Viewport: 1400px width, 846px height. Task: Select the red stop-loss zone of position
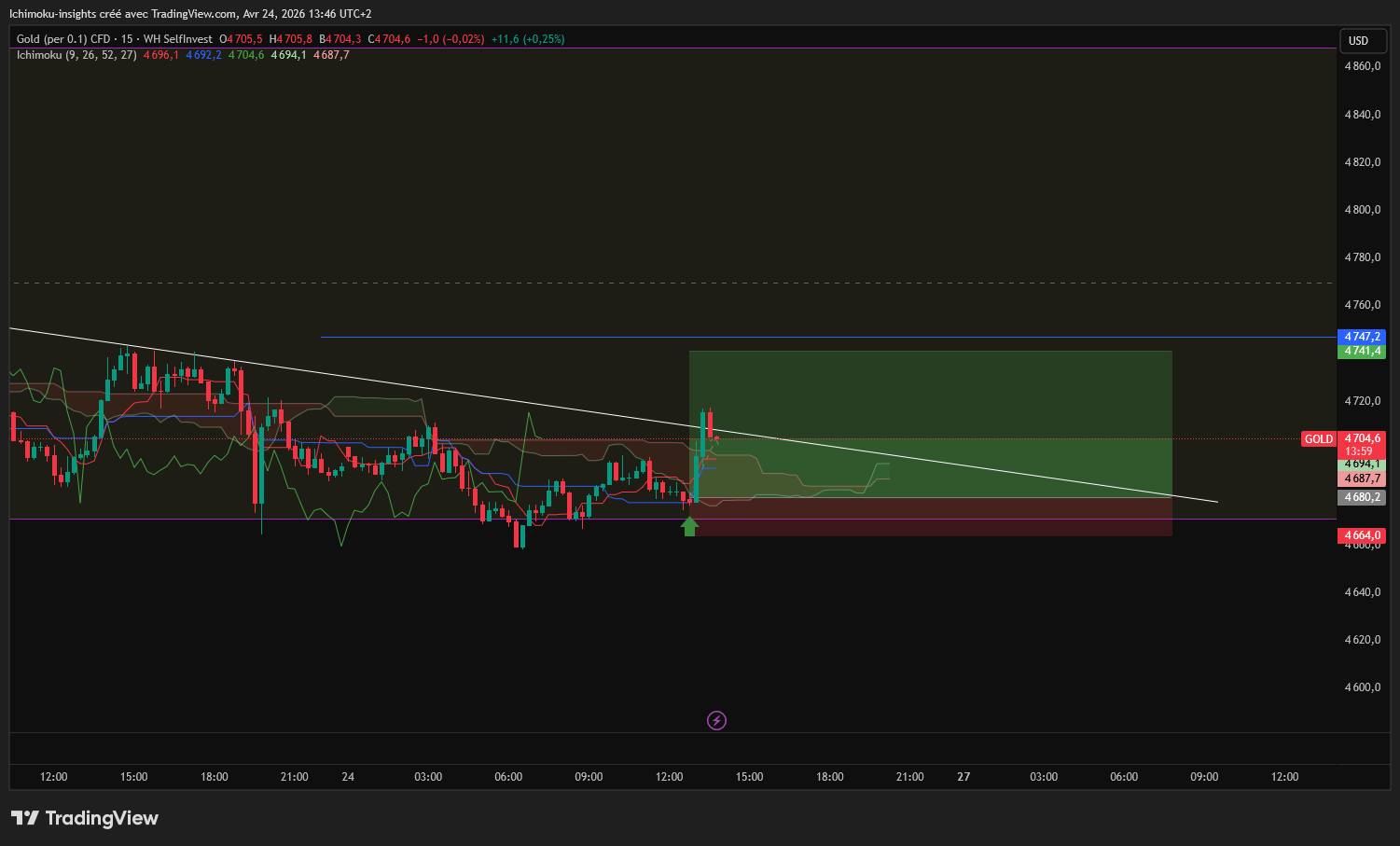point(930,517)
